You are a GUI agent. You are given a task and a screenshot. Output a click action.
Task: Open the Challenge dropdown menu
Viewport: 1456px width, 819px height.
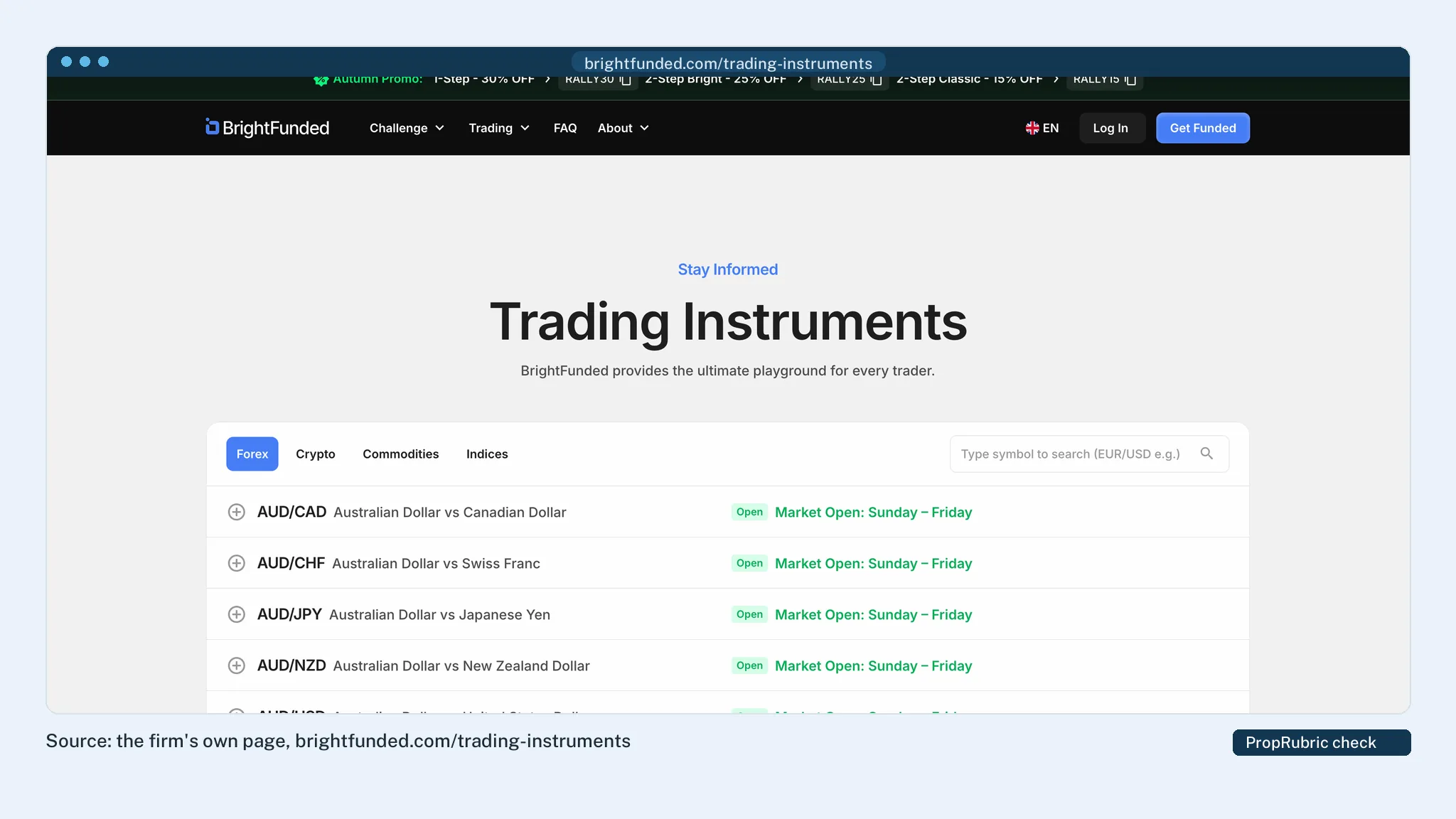click(x=407, y=128)
